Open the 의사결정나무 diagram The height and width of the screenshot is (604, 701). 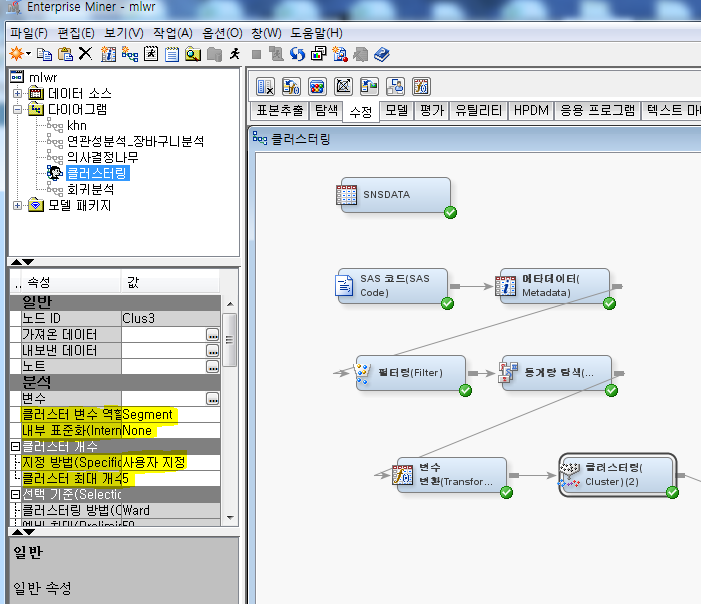(102, 157)
